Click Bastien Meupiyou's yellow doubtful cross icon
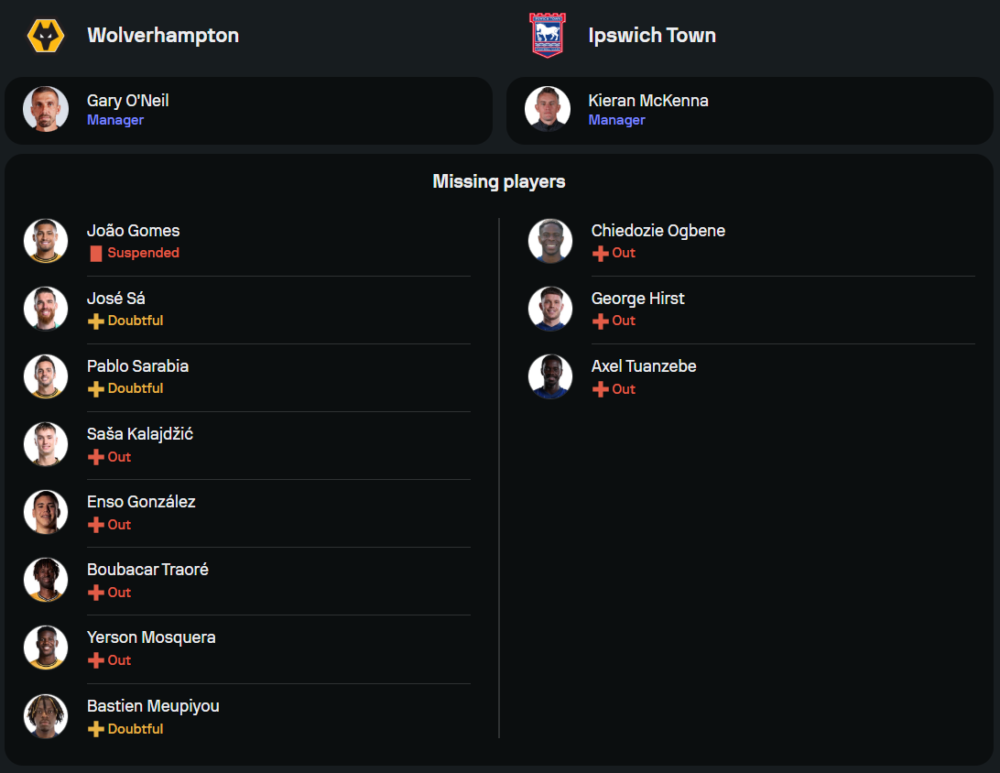This screenshot has width=1000, height=773. coord(96,729)
